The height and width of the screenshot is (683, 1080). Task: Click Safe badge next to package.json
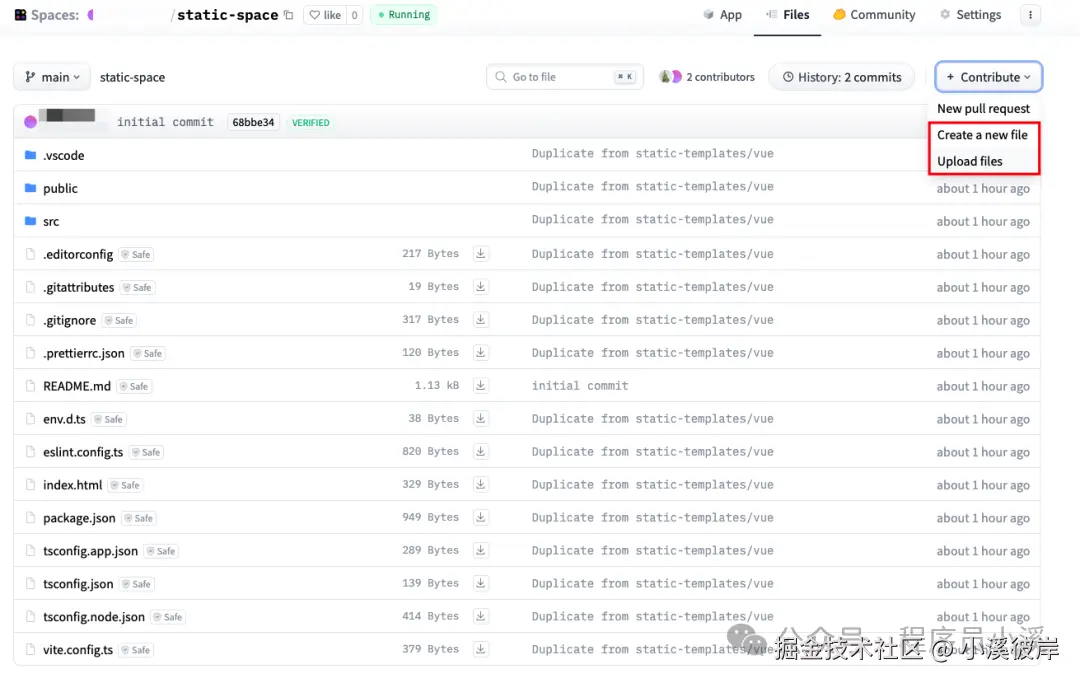139,518
